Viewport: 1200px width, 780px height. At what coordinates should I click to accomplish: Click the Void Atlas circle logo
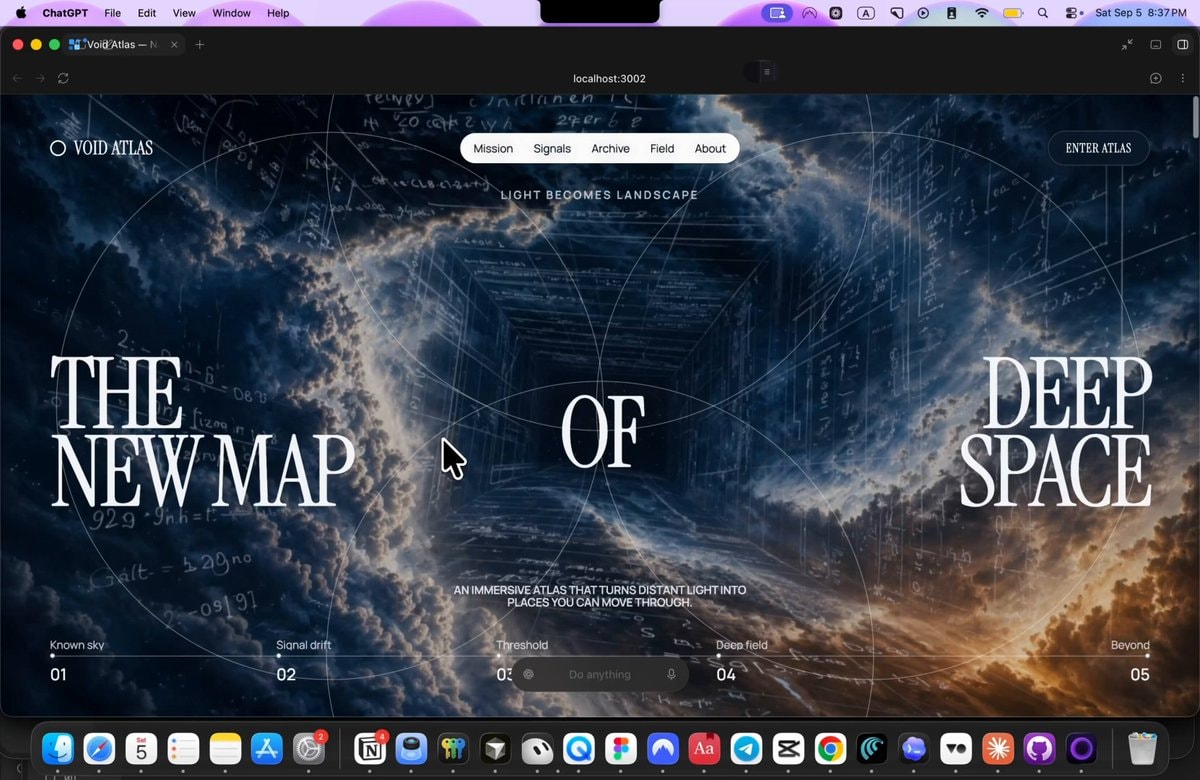(x=58, y=148)
